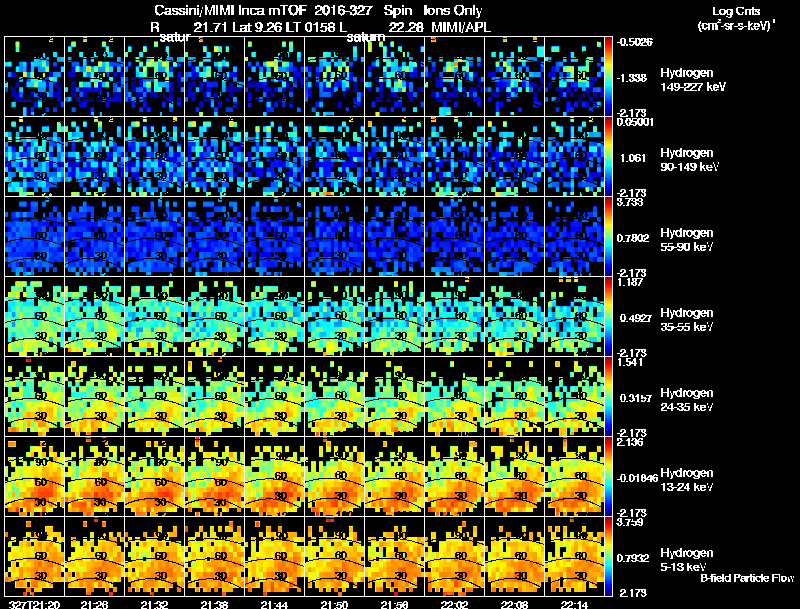Select the Hydrogen 55-90 keV row label

tap(687, 240)
